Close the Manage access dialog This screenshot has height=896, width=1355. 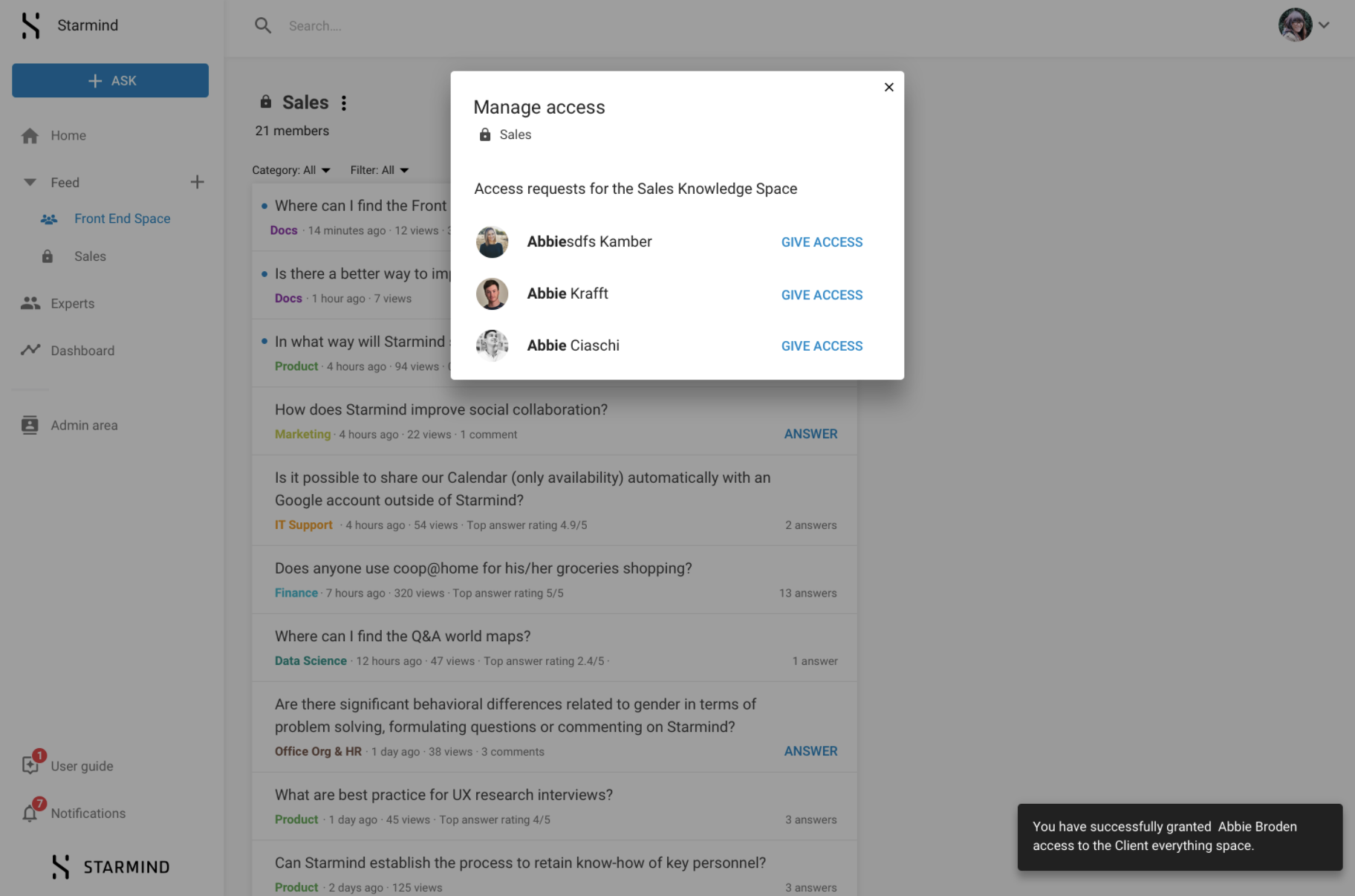(889, 88)
